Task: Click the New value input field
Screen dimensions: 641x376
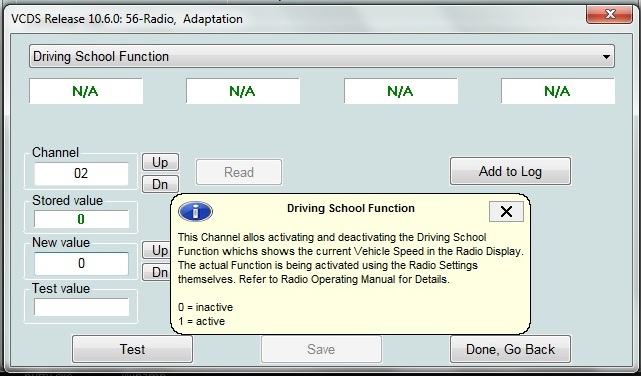Action: coord(81,263)
